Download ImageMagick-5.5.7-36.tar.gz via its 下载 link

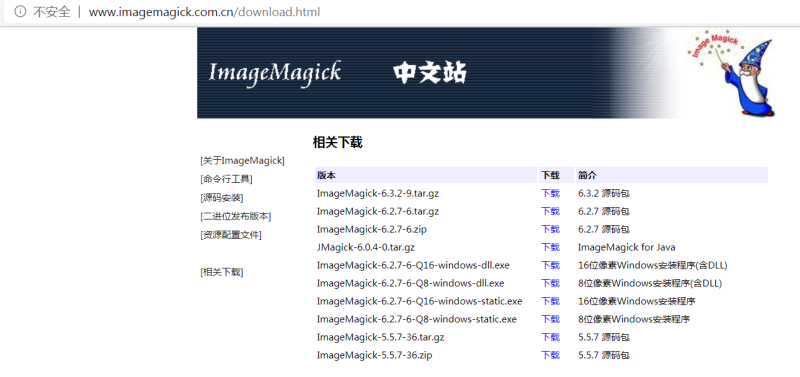pos(551,337)
